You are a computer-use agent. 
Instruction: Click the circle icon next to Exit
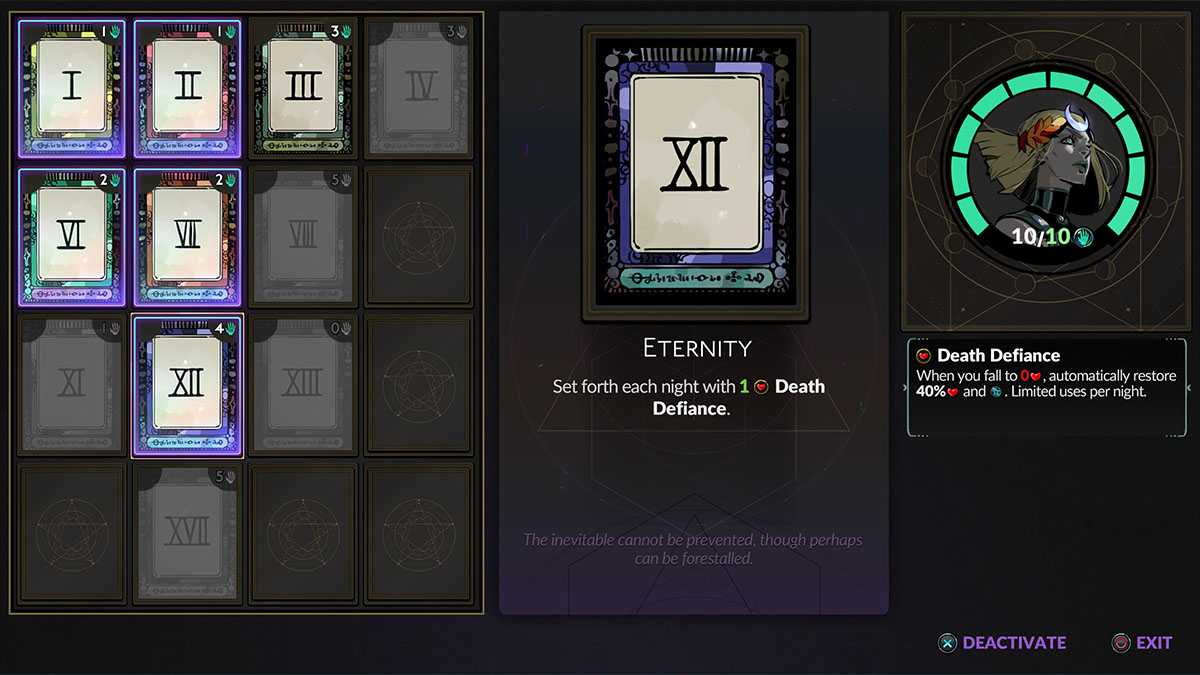pyautogui.click(x=1121, y=643)
